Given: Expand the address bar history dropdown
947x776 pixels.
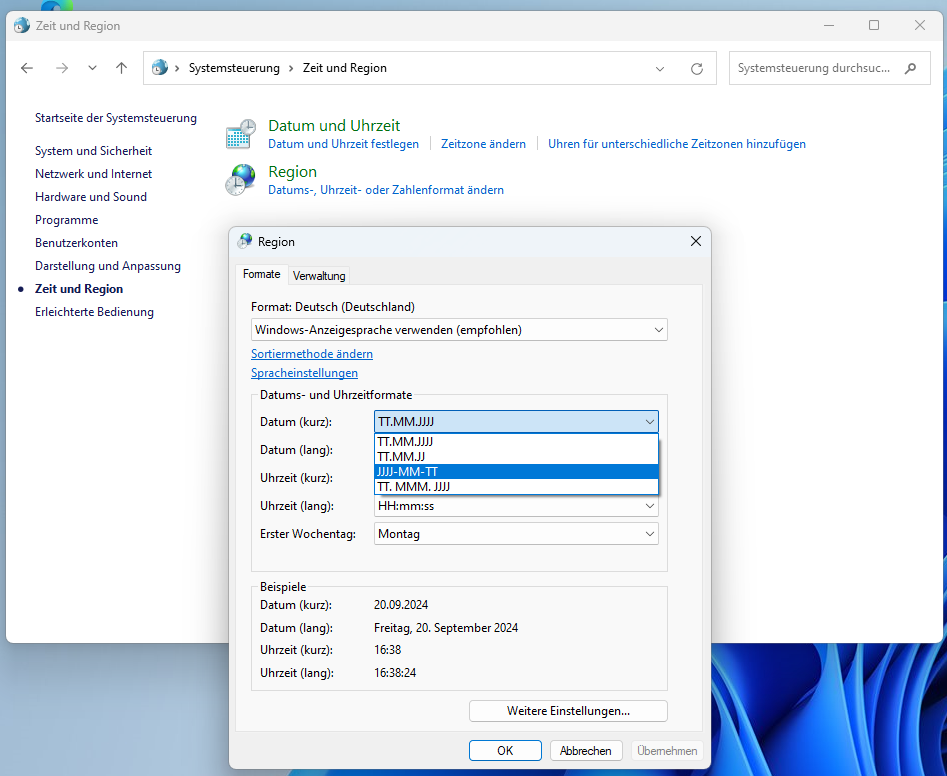Looking at the screenshot, I should [x=660, y=69].
